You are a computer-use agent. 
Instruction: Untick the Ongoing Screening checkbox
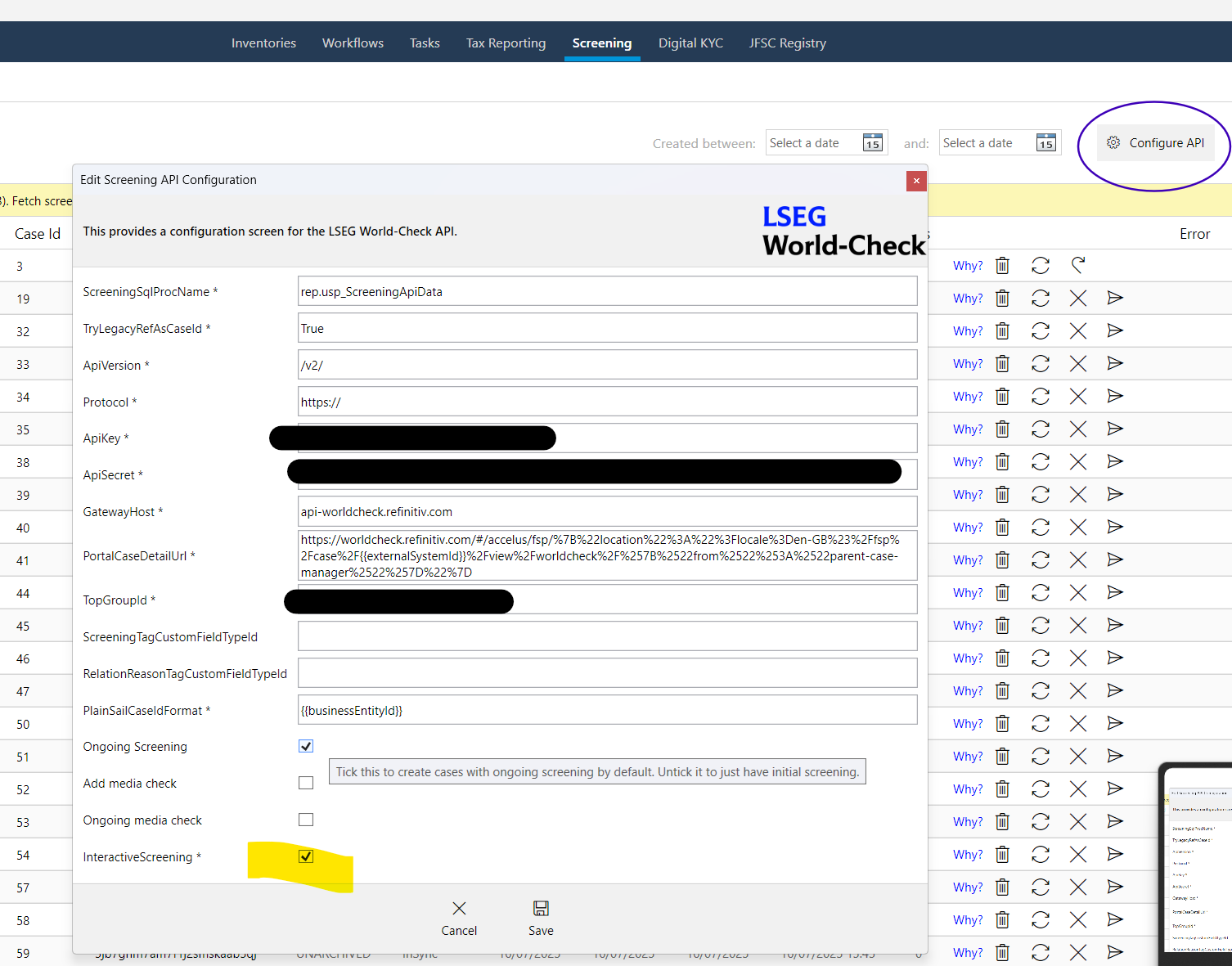(306, 746)
